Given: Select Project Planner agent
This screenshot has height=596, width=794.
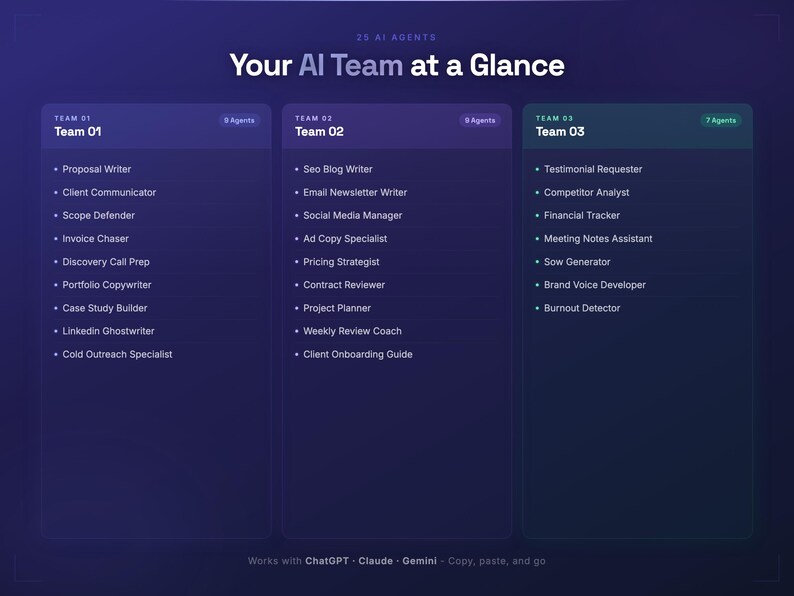Looking at the screenshot, I should (x=337, y=308).
